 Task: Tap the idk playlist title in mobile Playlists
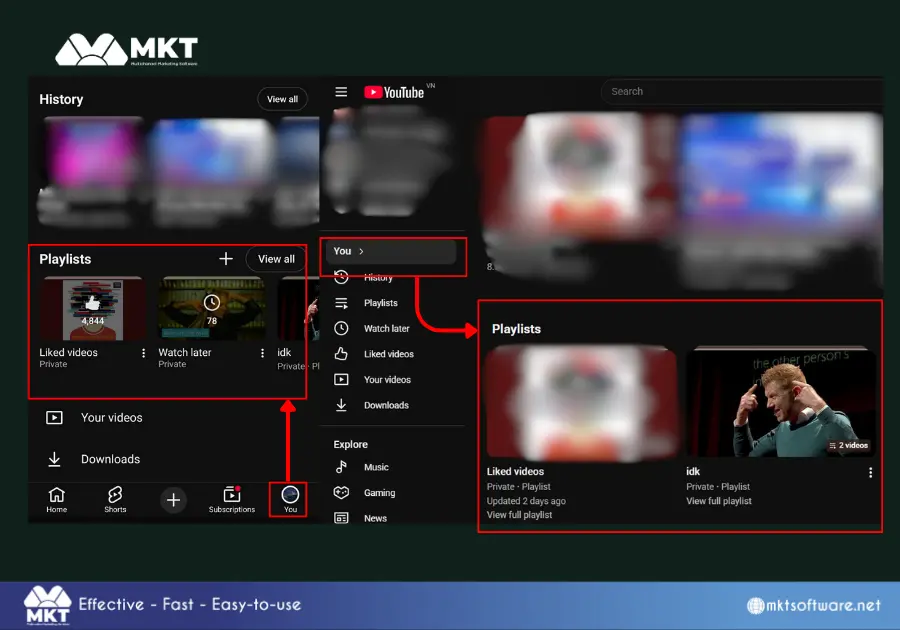point(284,352)
